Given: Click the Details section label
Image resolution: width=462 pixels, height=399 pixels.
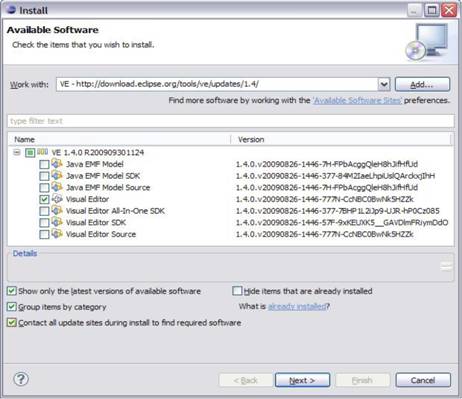Looking at the screenshot, I should (x=25, y=253).
